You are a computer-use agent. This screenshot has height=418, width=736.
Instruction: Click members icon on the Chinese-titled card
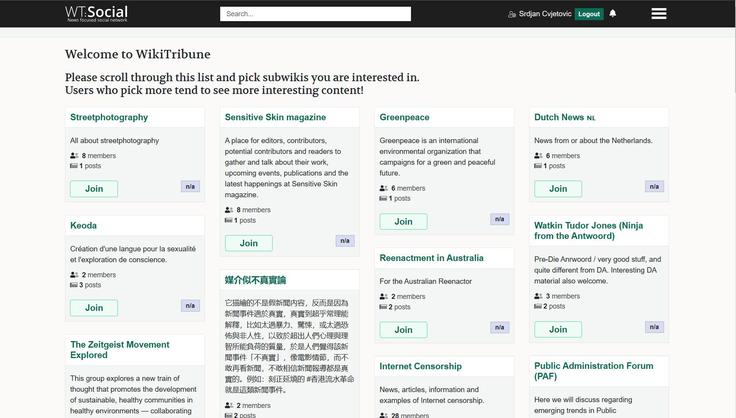[x=229, y=405]
